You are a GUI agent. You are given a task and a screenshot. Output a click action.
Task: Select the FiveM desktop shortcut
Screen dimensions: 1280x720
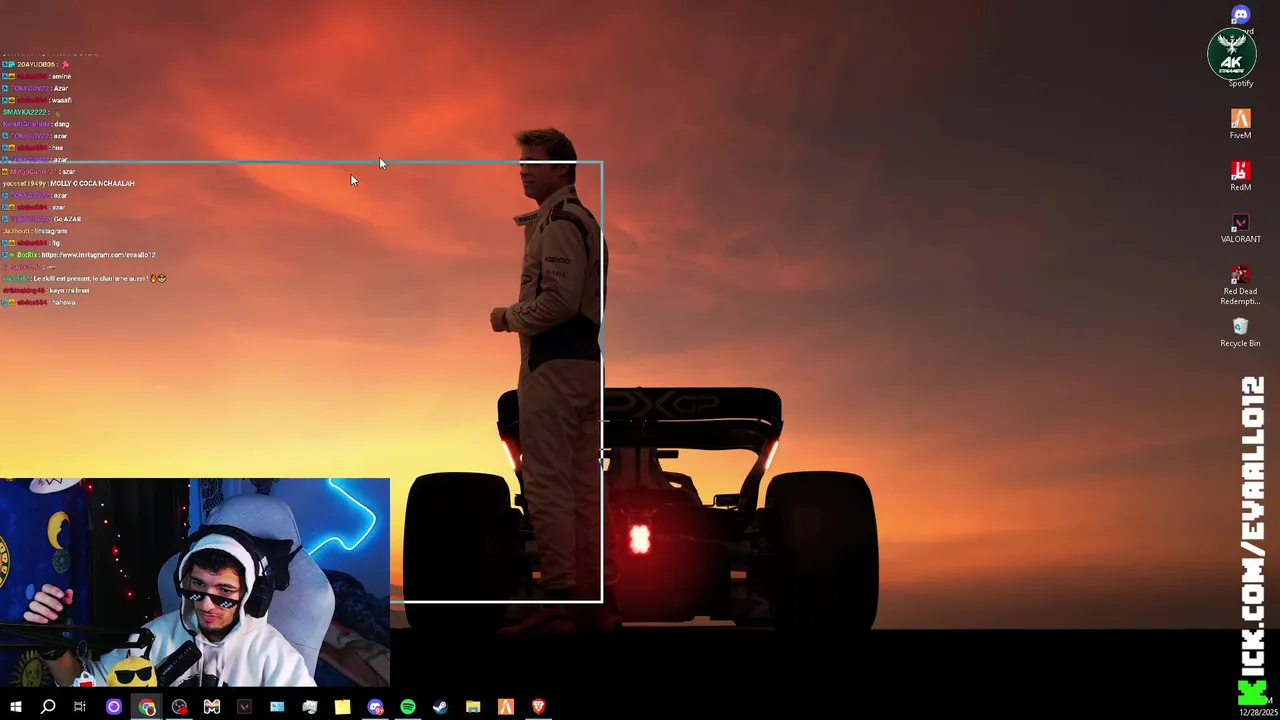(x=1240, y=124)
